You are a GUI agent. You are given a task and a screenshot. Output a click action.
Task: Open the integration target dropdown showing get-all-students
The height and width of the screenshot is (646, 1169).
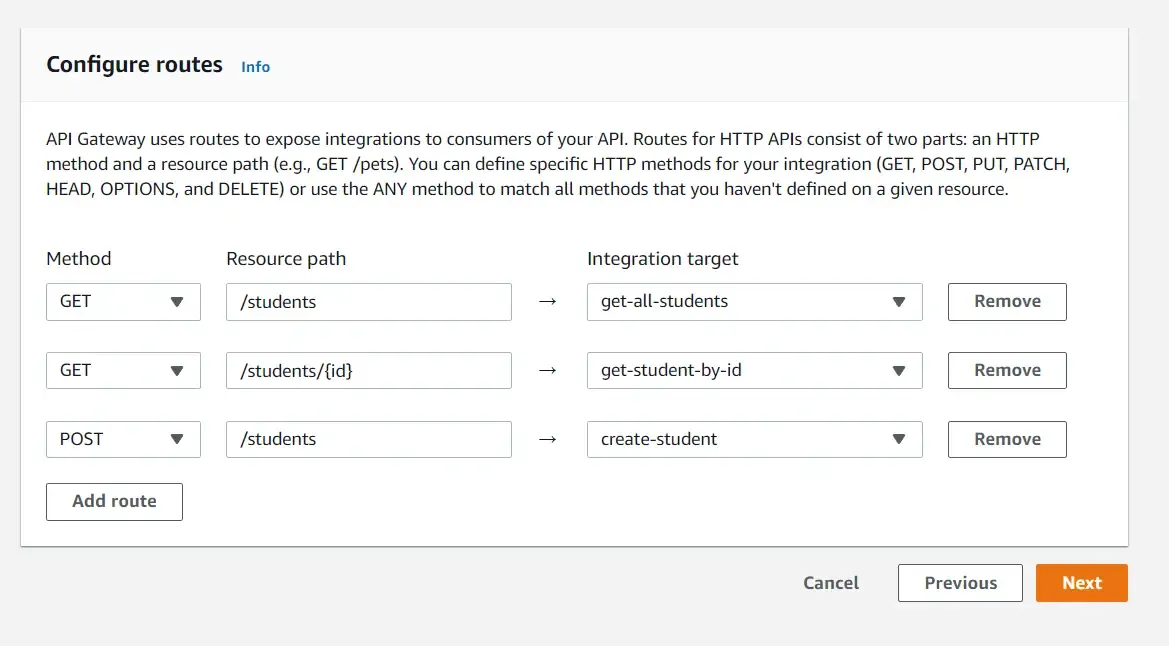(x=754, y=301)
